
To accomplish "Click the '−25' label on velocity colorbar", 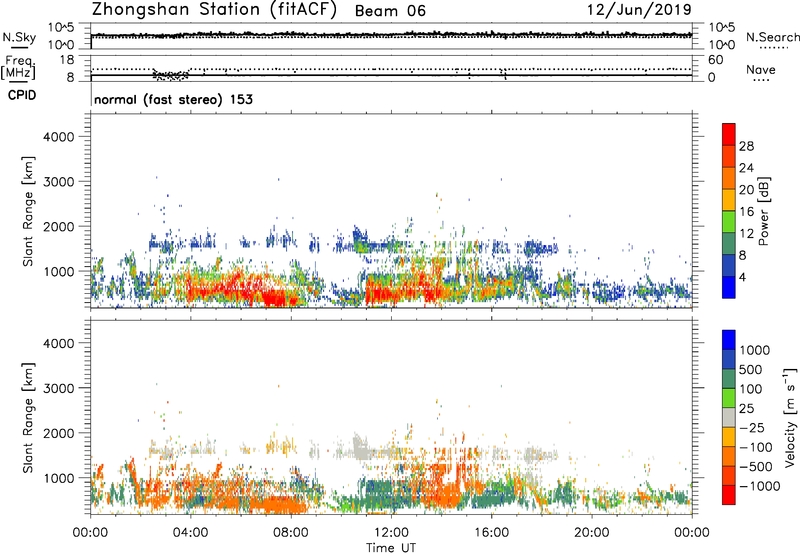I will [x=752, y=427].
